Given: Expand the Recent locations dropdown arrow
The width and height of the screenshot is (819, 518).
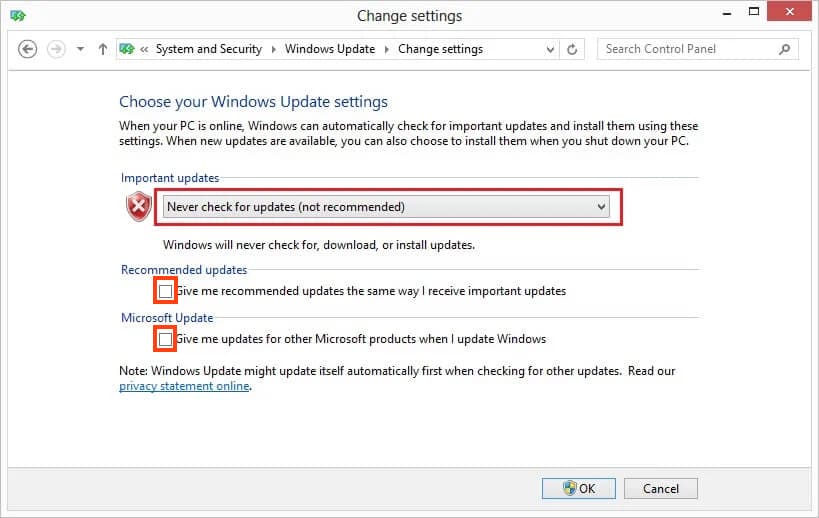Looking at the screenshot, I should (80, 49).
